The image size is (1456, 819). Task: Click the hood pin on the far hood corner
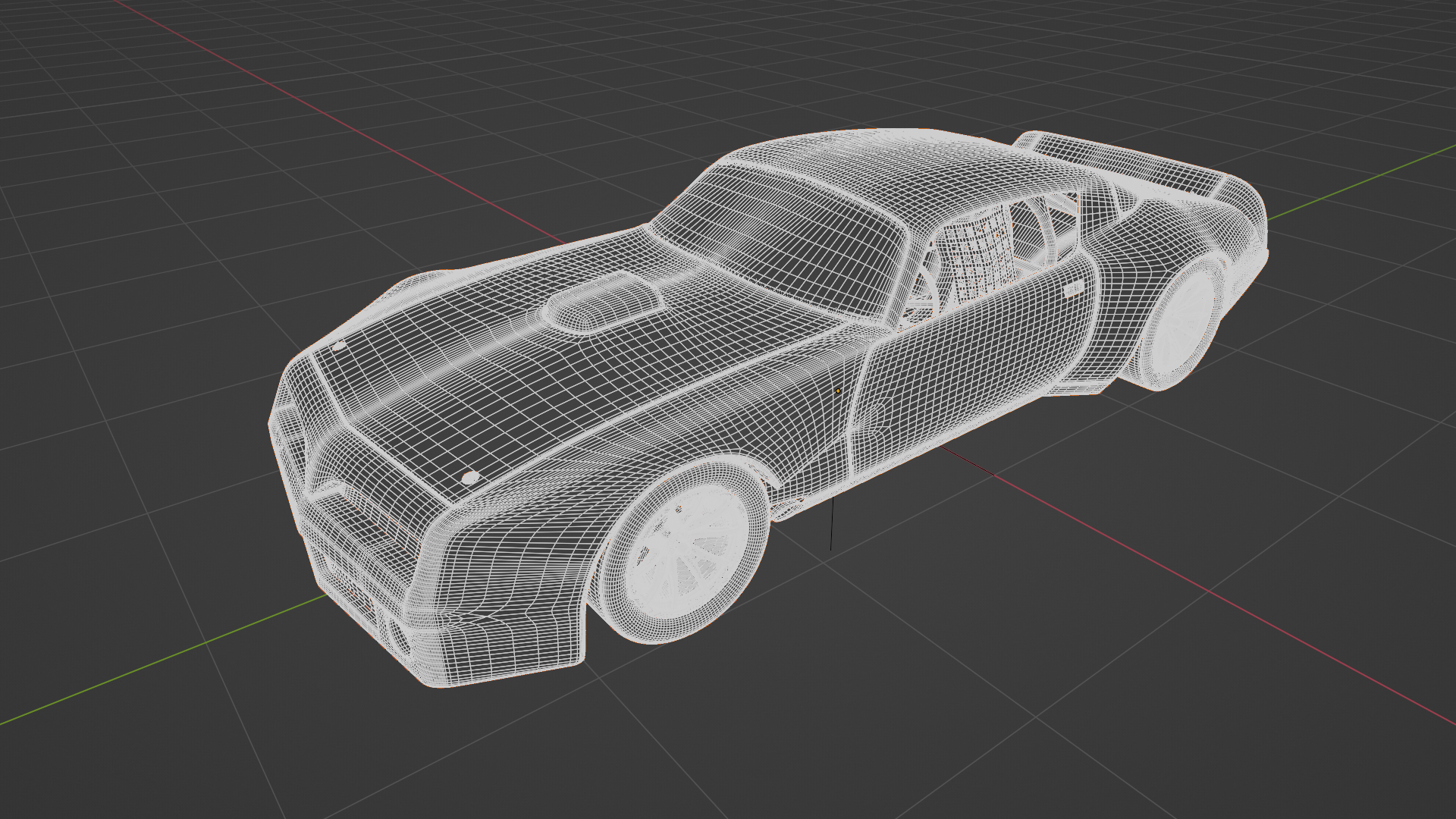pos(338,345)
